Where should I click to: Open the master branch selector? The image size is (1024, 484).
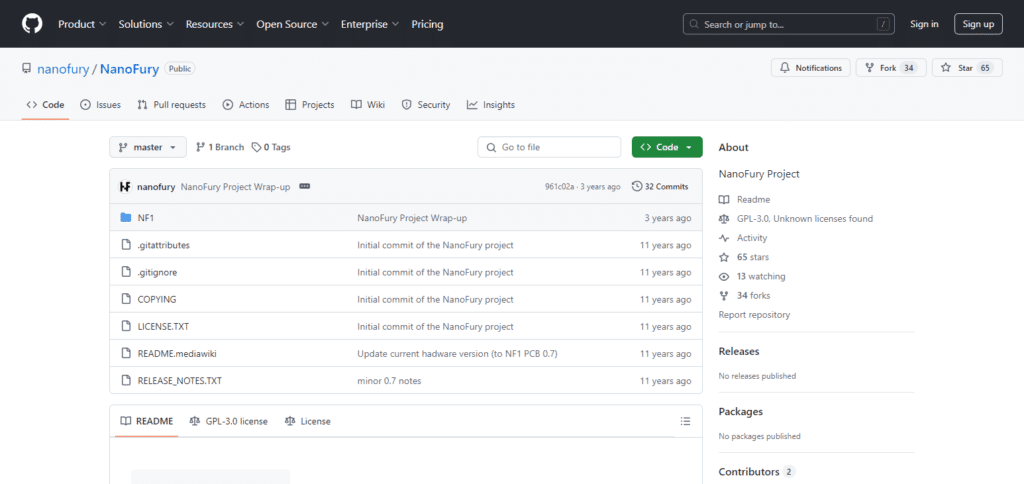coord(148,148)
